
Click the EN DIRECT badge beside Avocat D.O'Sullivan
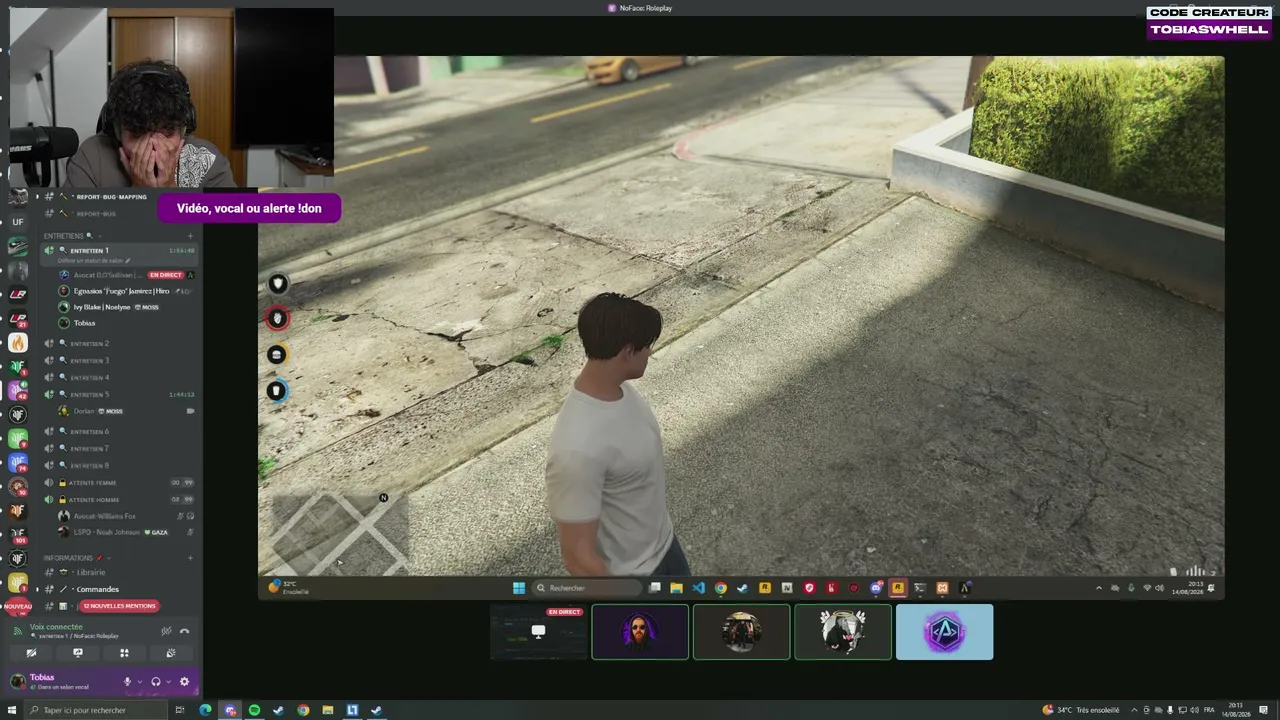click(x=166, y=275)
